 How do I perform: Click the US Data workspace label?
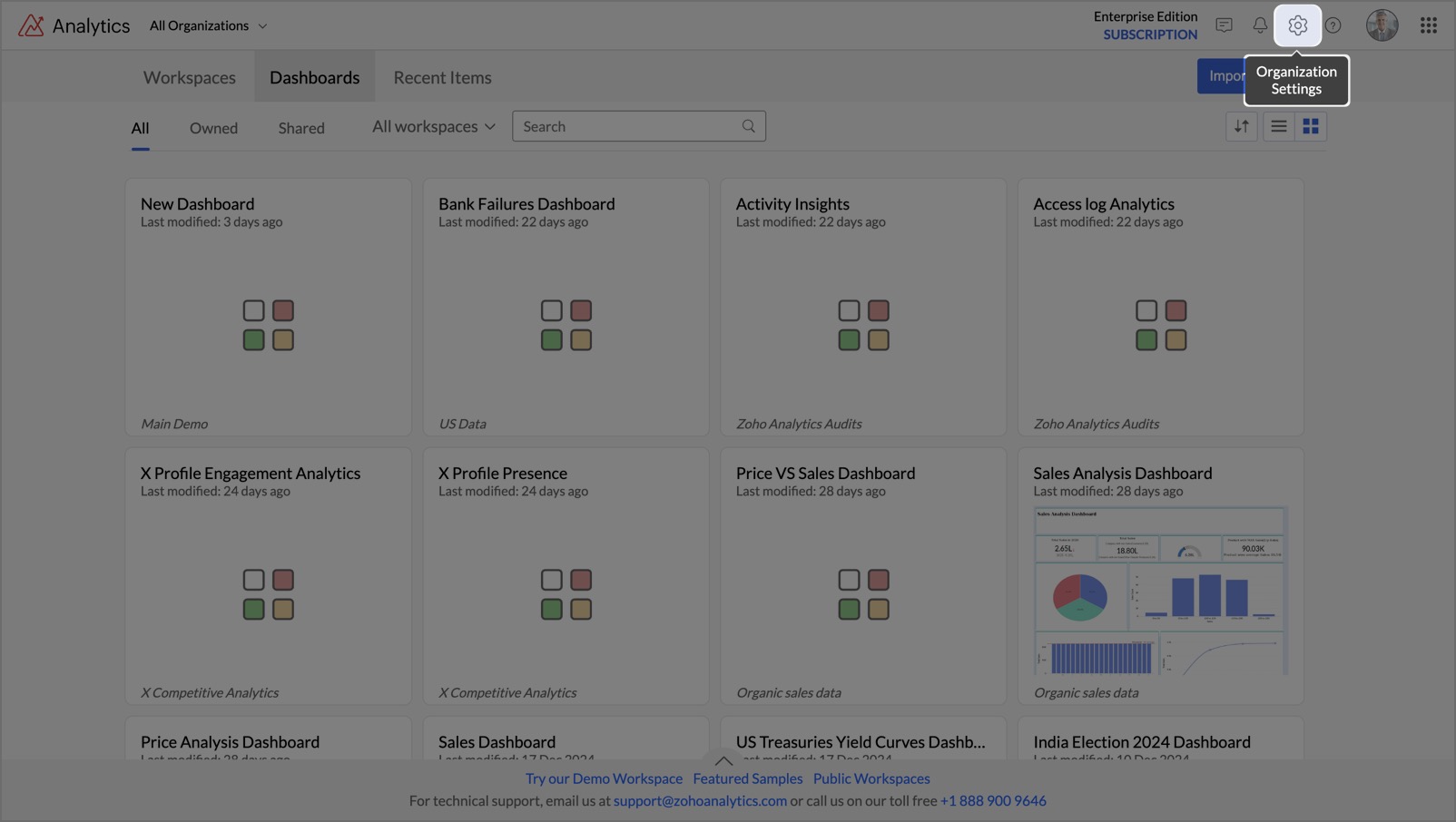pos(462,424)
